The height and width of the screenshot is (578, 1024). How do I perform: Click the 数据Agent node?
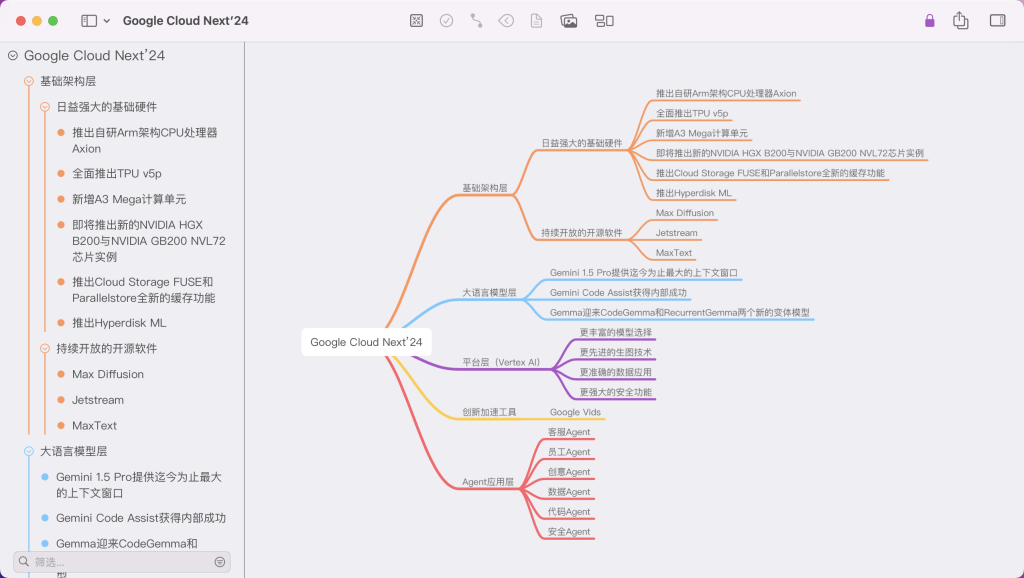(x=569, y=492)
